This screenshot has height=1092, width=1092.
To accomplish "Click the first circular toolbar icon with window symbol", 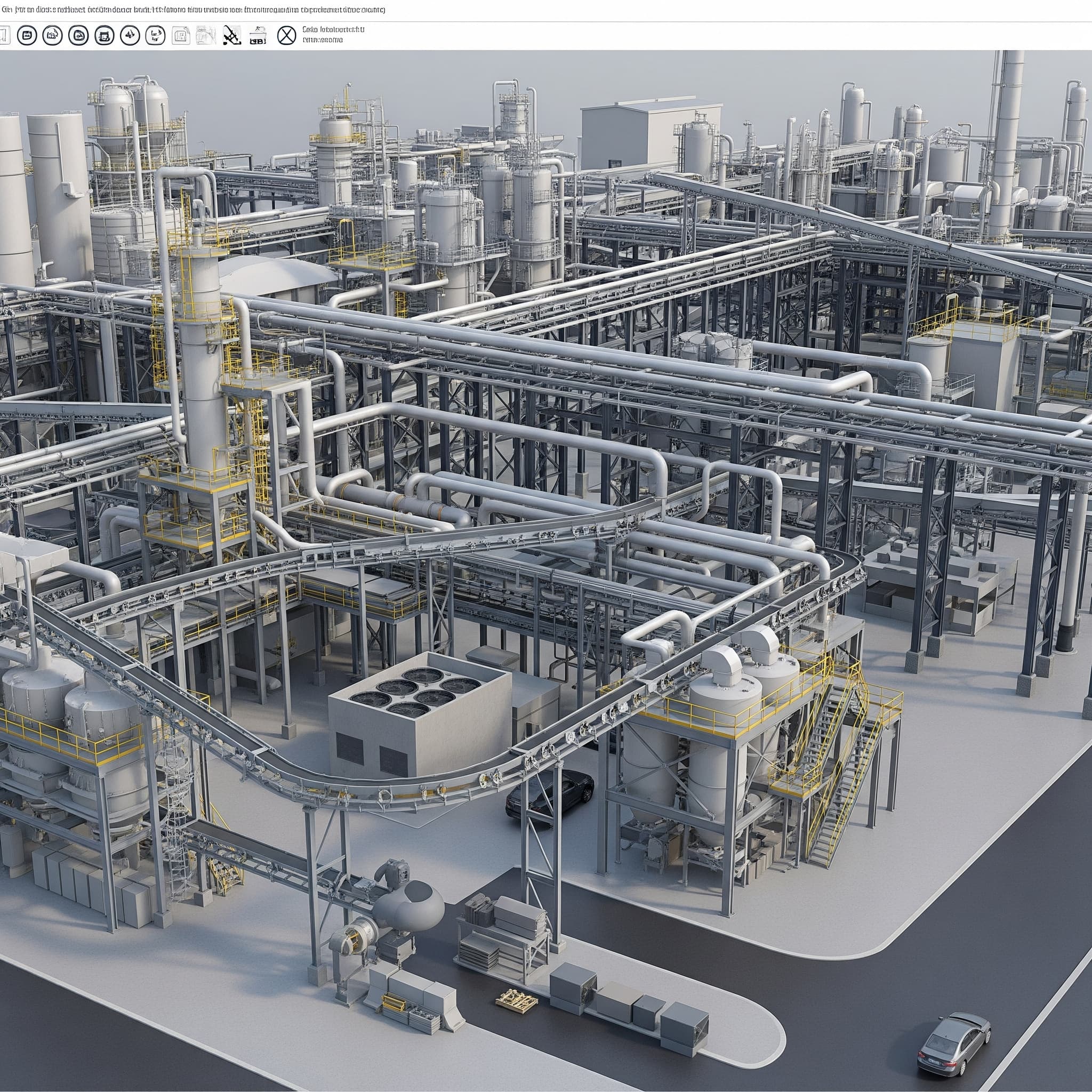I will click(27, 36).
